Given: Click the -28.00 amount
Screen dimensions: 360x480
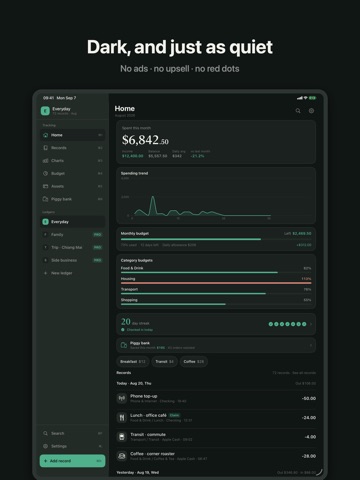Looking at the screenshot, I should (x=309, y=456).
